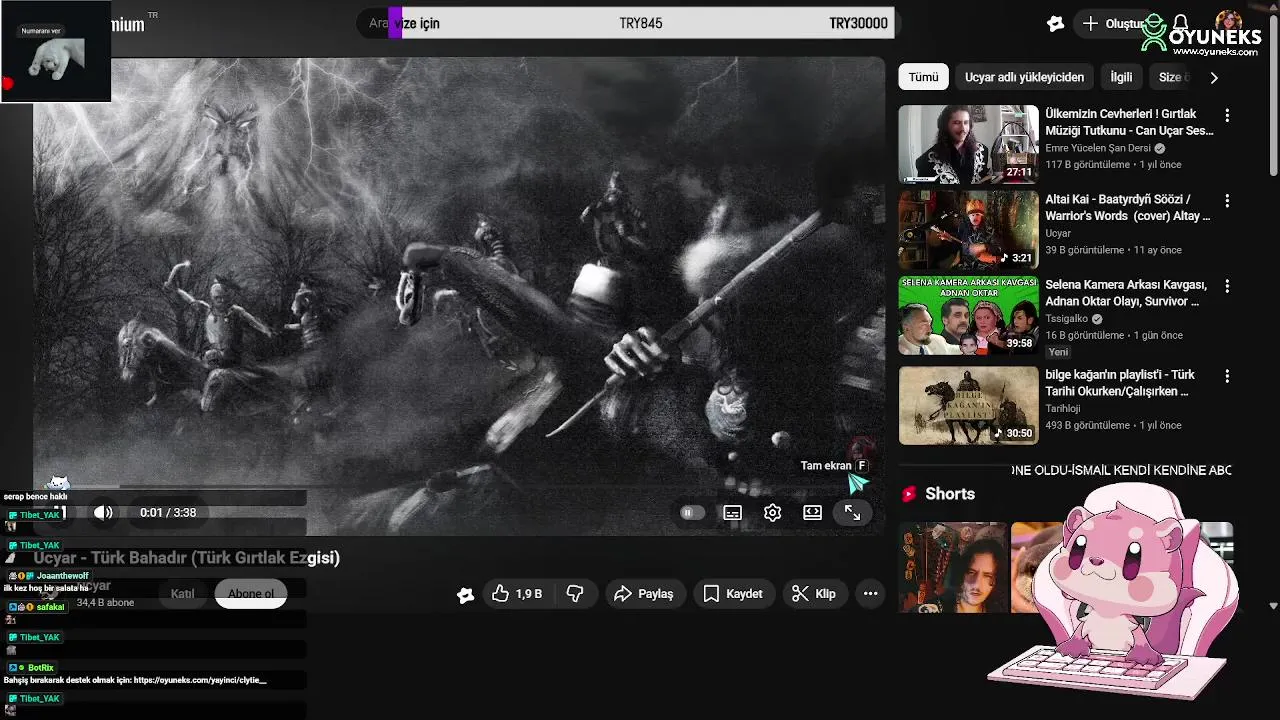Open the first Shorts thumbnail
1280x720 pixels.
952,567
